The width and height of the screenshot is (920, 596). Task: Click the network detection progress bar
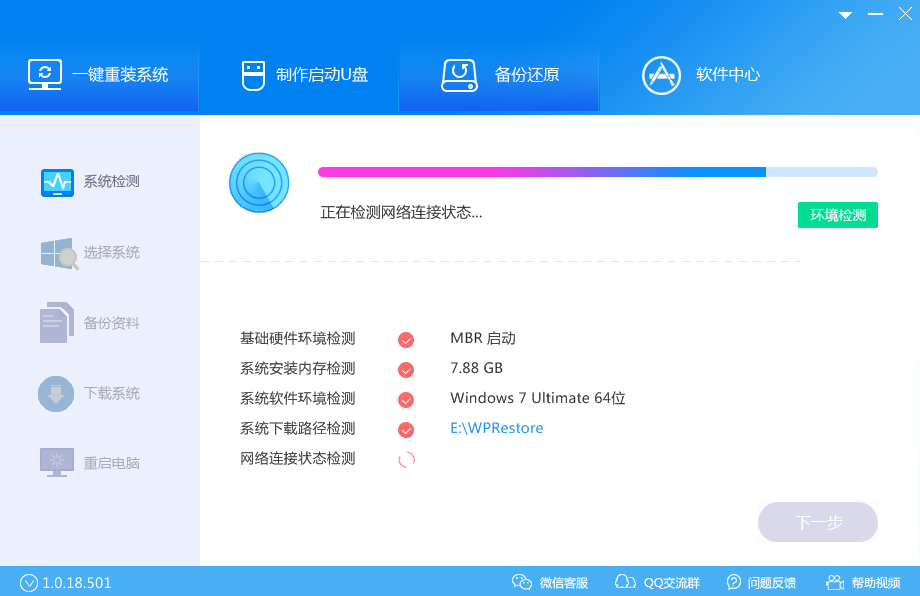(597, 172)
